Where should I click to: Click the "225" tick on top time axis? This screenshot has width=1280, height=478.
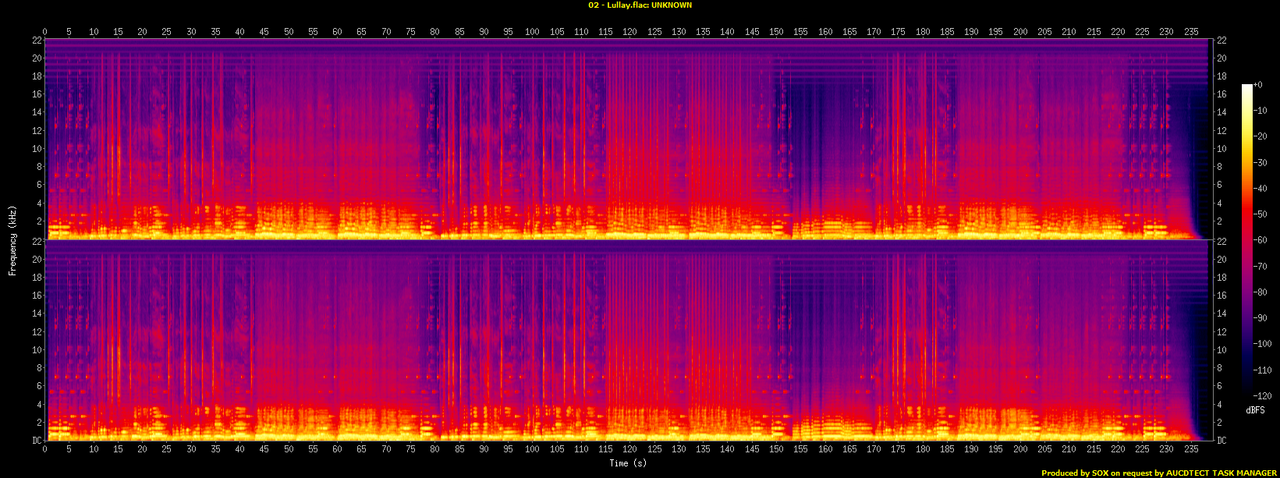click(x=1142, y=31)
